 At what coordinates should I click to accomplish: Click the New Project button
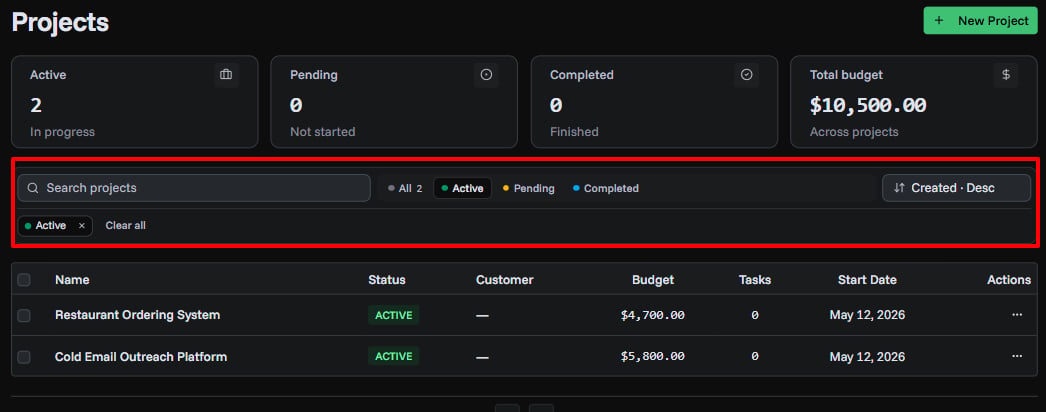(980, 21)
